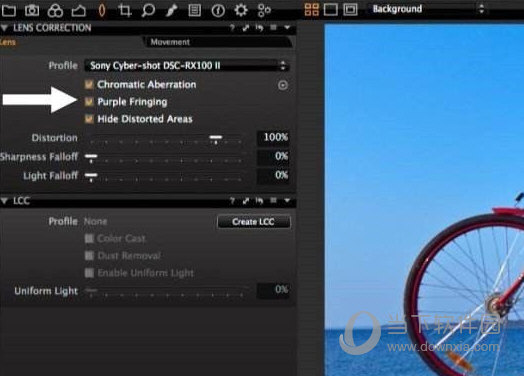The width and height of the screenshot is (524, 376).
Task: Open LCC presets list icon
Action: (273, 201)
